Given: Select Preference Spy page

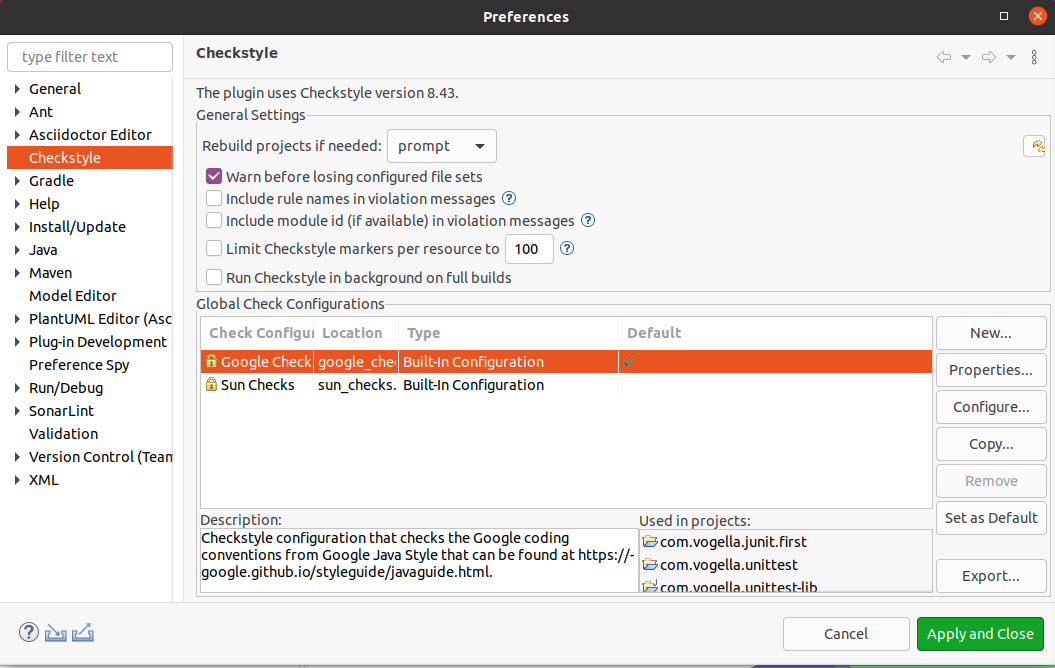Looking at the screenshot, I should pos(79,365).
